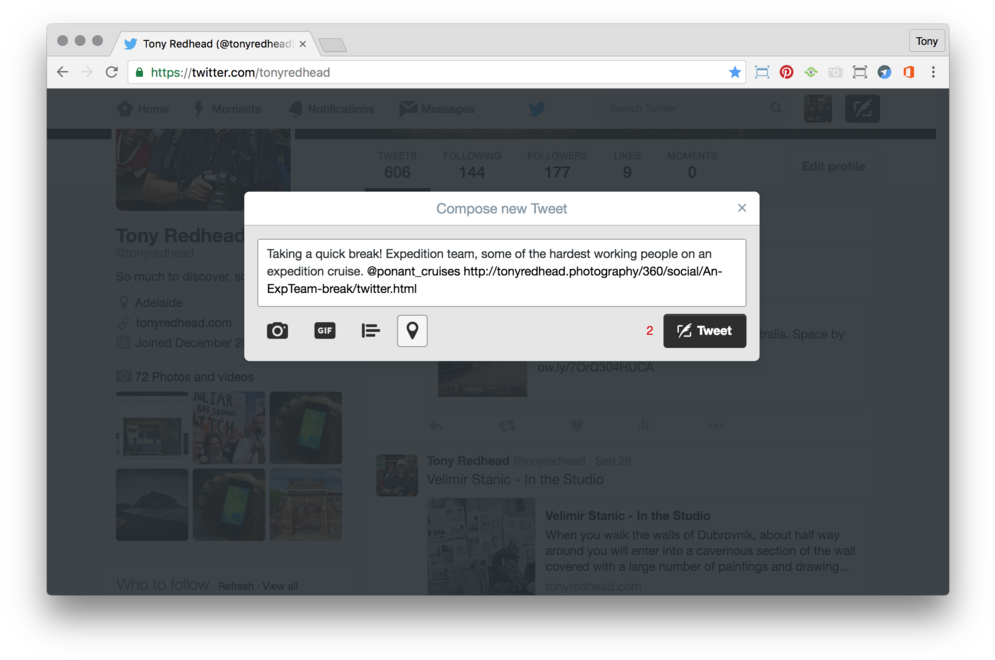Click the ow.ly/7OrQ304HUCA link

point(595,367)
